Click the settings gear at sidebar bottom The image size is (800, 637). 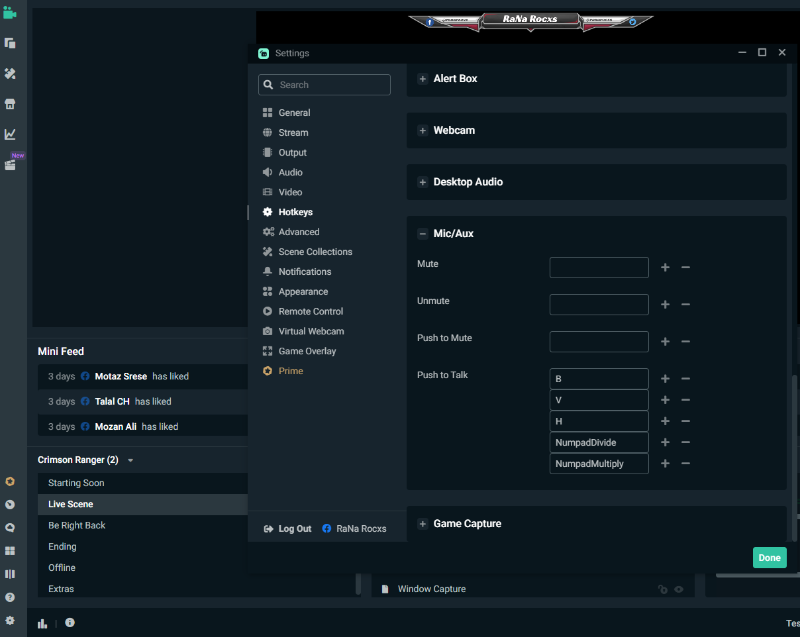click(10, 620)
